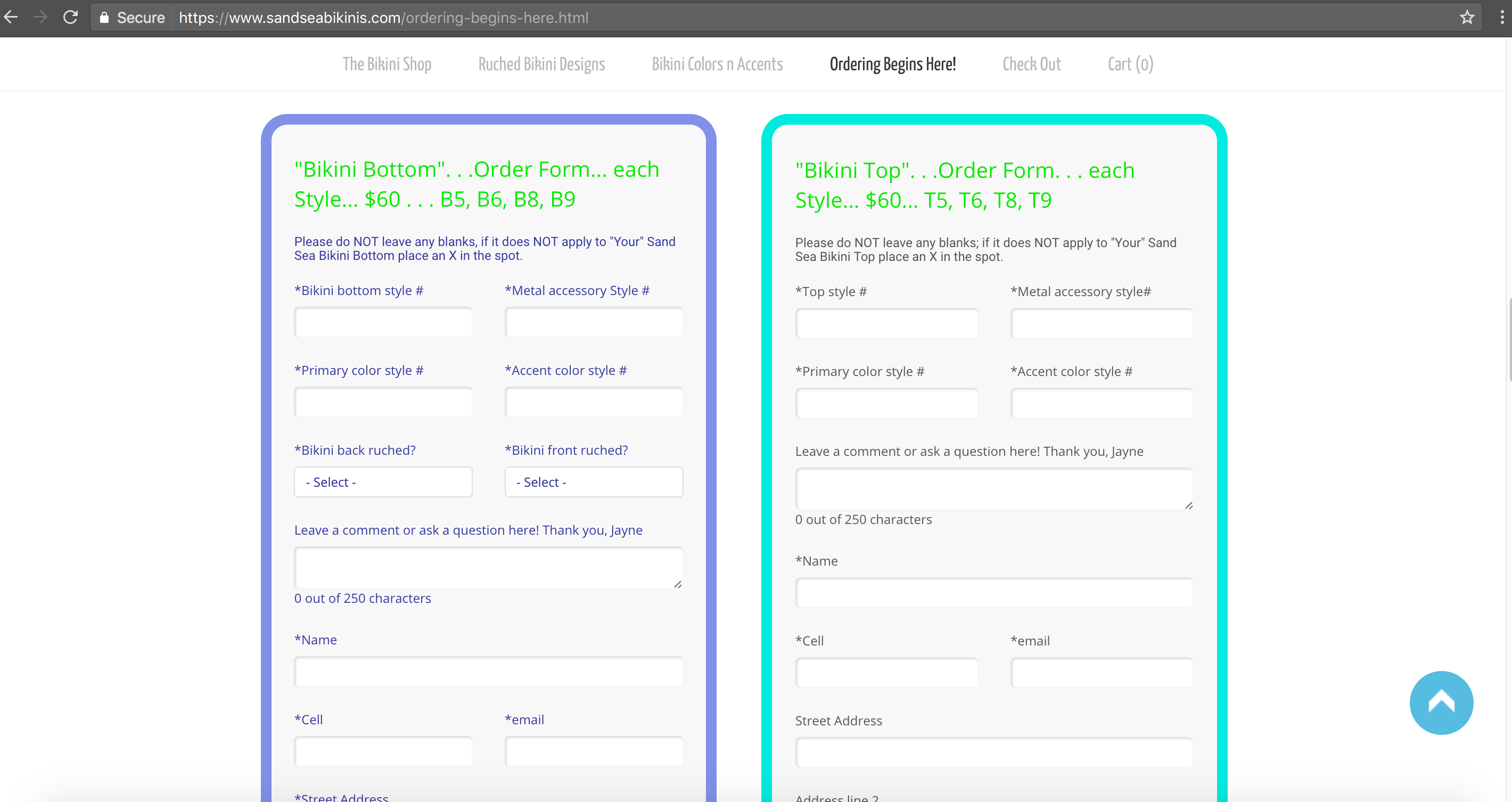Open Bikini Colors n Accents page
Screen dimensions: 1512x802
click(x=717, y=64)
